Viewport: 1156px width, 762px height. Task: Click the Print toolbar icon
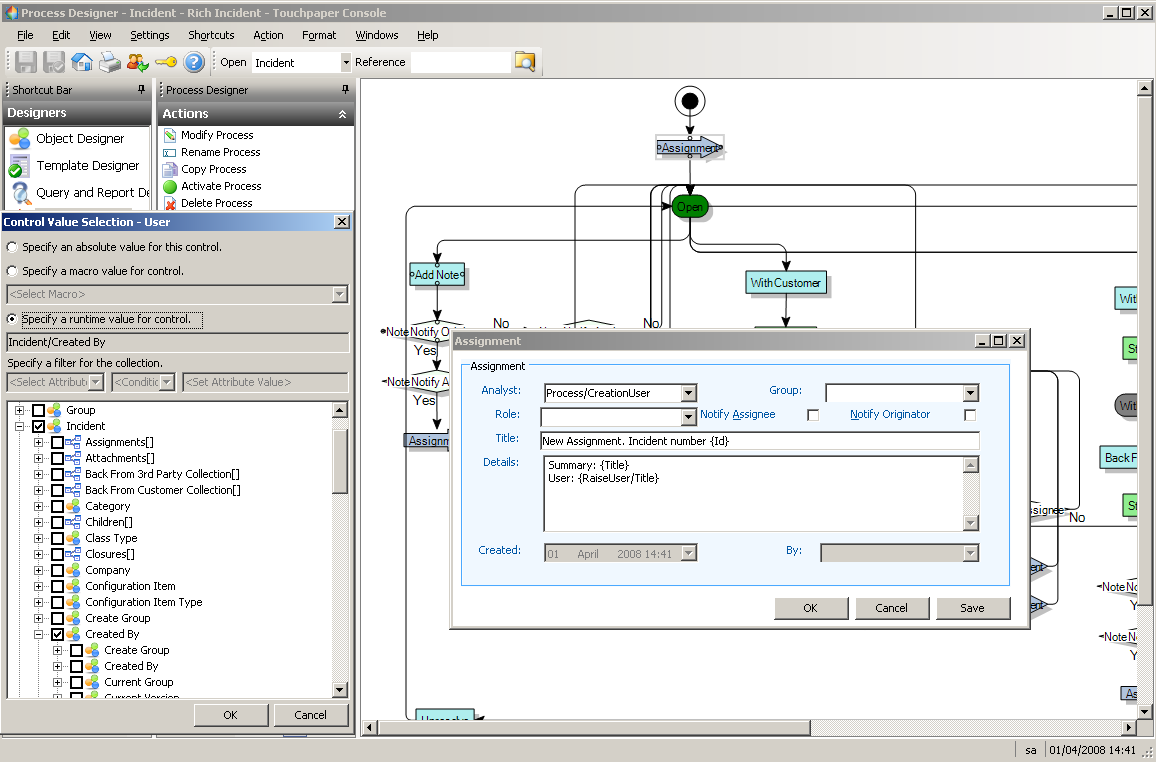click(x=110, y=62)
